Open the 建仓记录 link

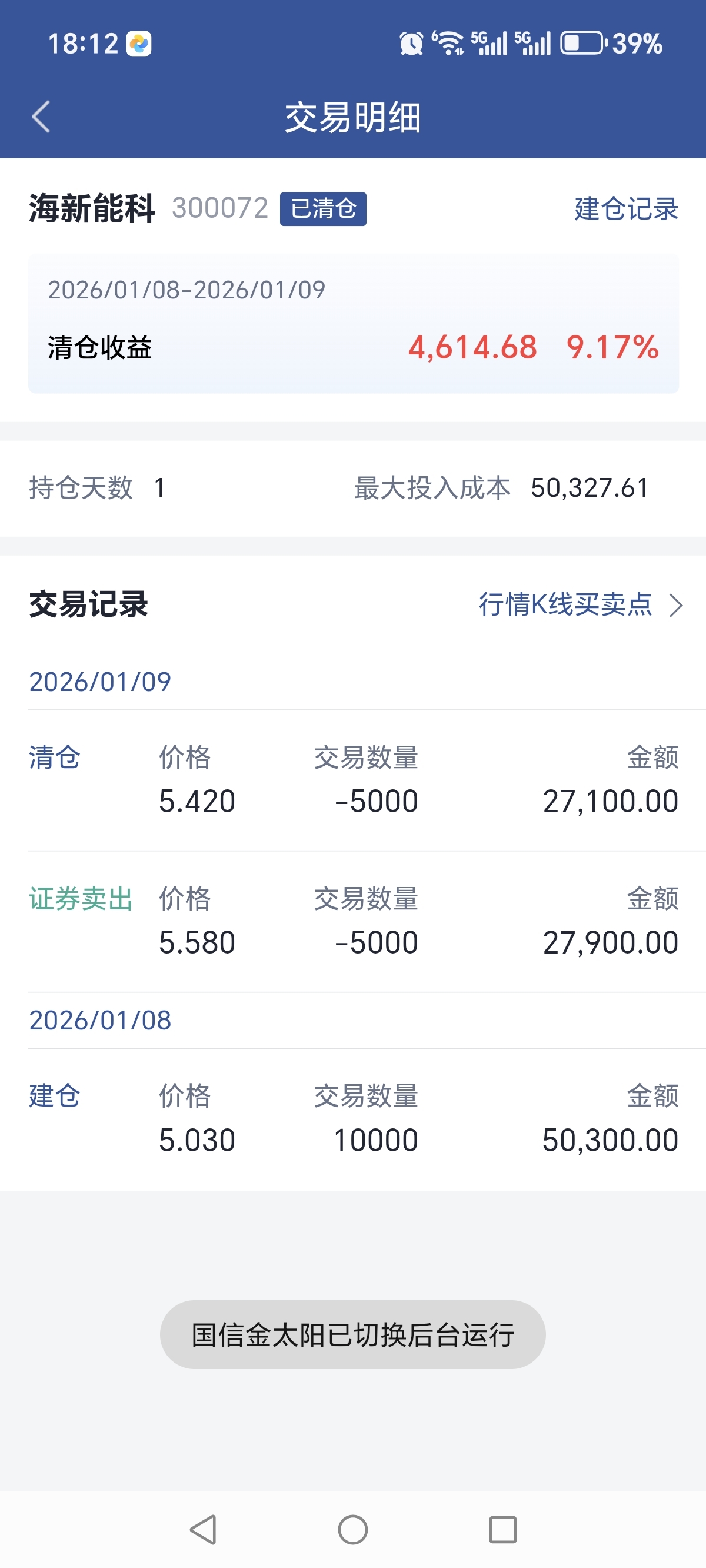[625, 209]
